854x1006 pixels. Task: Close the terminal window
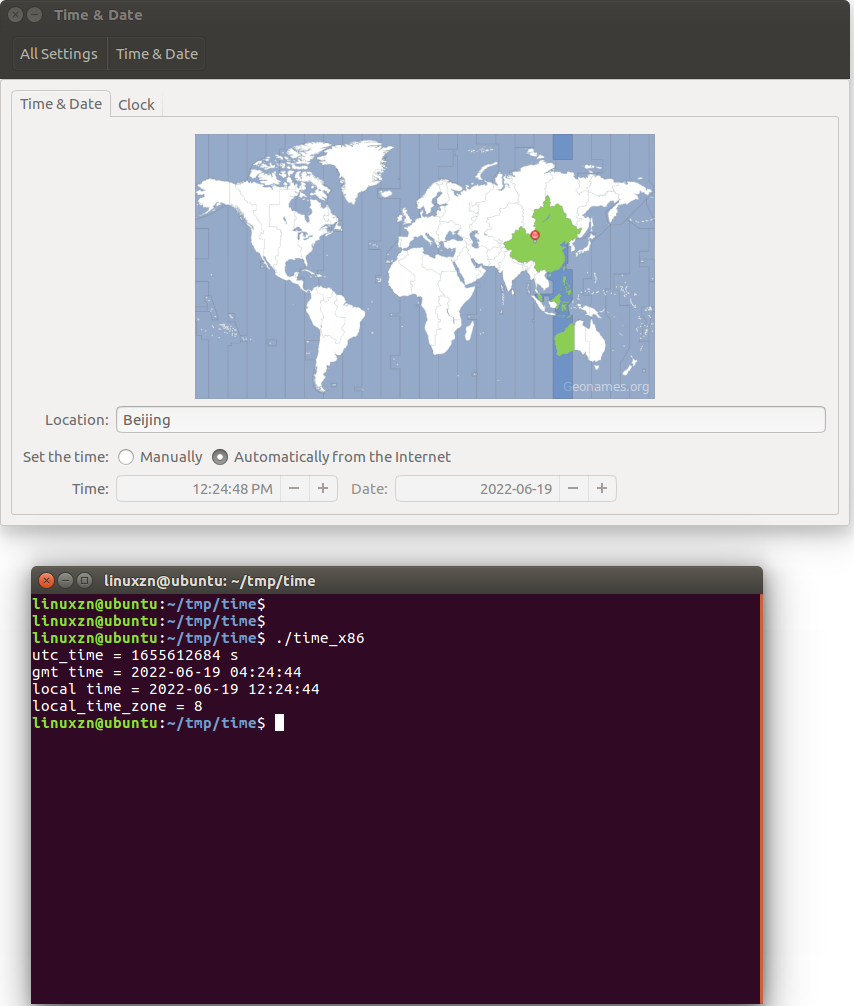(46, 581)
